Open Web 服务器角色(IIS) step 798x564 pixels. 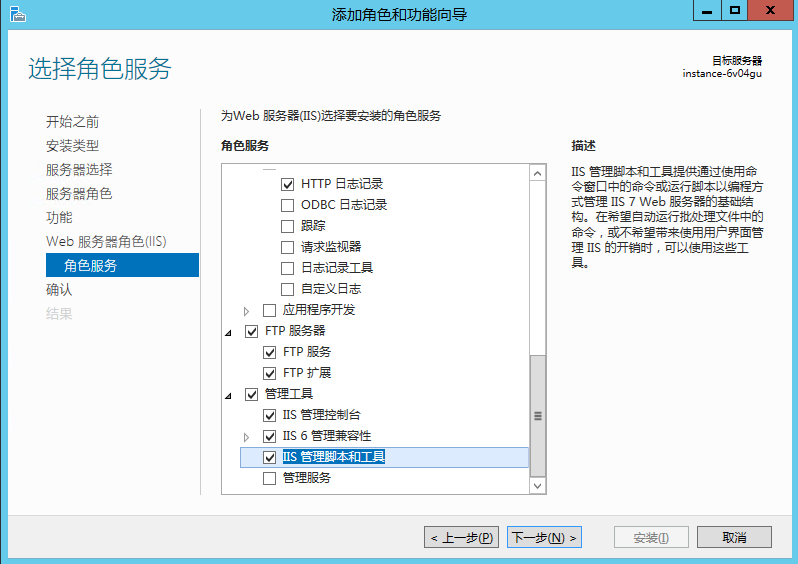[106, 241]
